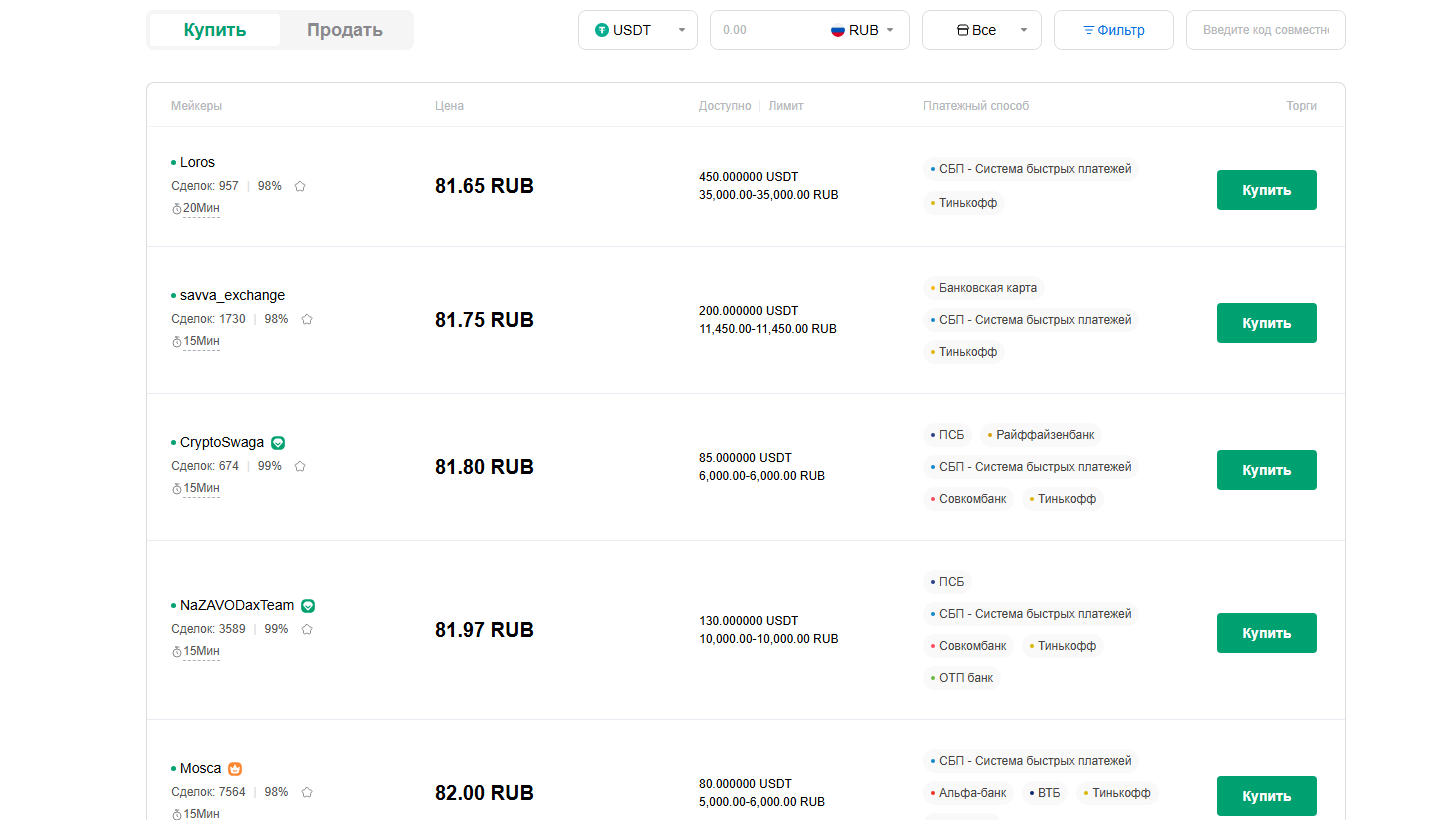This screenshot has width=1446, height=820.
Task: Click Сделок: 3589 deals count
Action: [x=208, y=629]
